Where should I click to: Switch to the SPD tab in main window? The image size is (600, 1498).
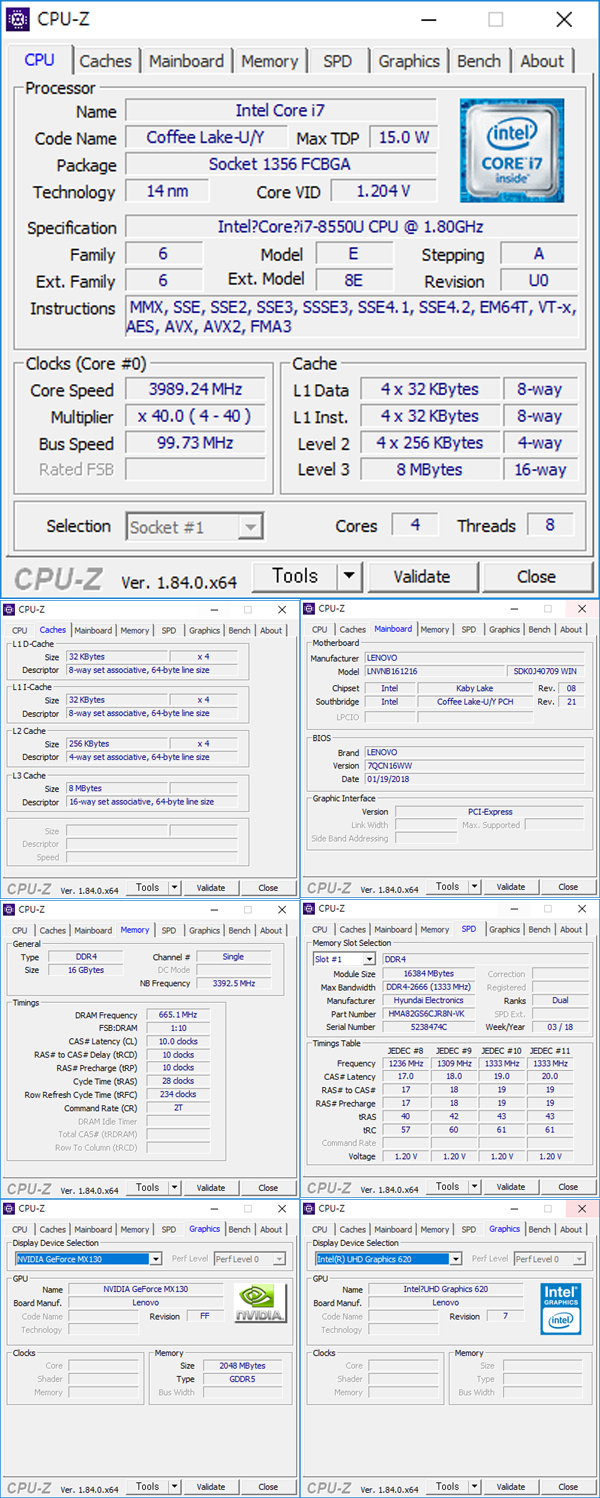click(x=338, y=61)
